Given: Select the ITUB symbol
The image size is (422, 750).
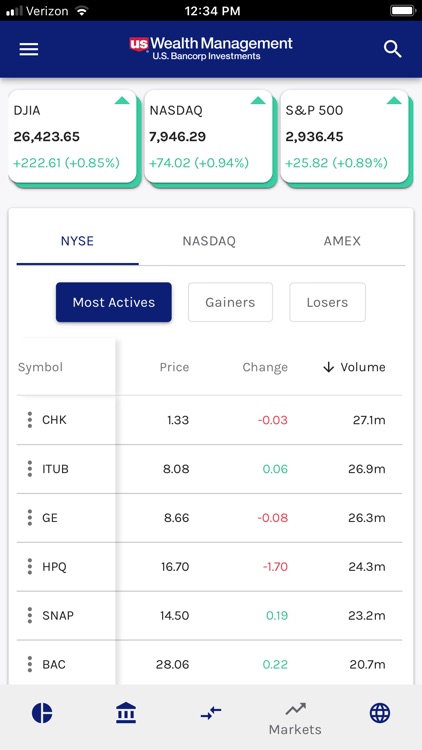Looking at the screenshot, I should click(56, 469).
